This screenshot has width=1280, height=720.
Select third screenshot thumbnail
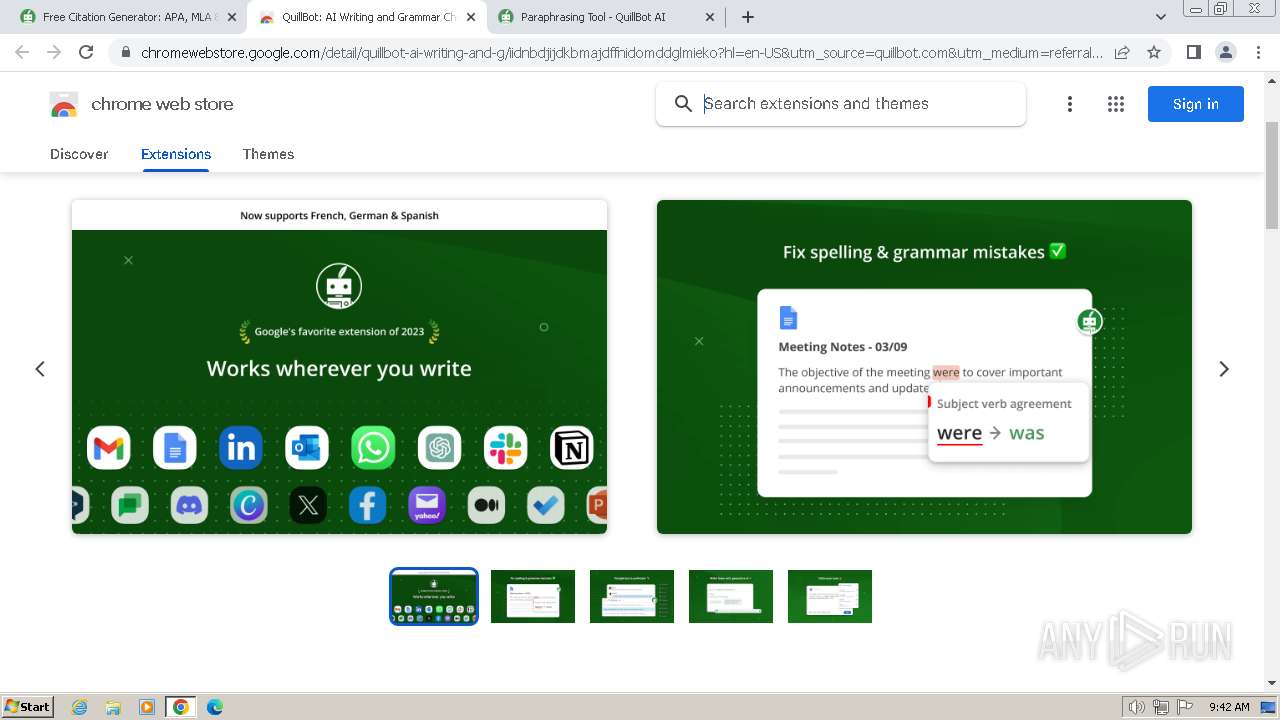tap(632, 596)
